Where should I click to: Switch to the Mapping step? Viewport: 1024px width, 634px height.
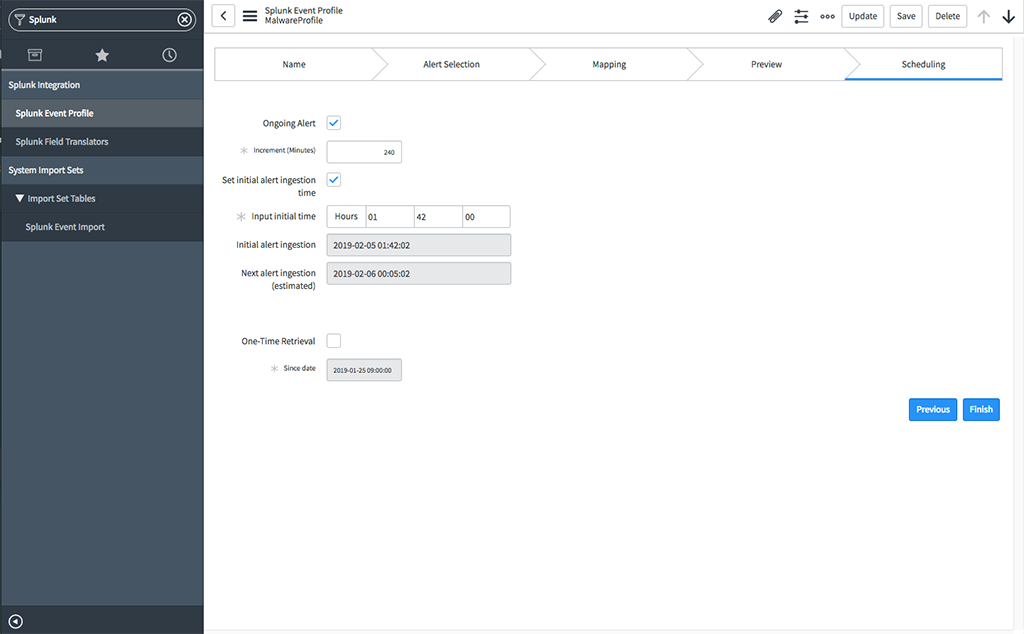609,64
